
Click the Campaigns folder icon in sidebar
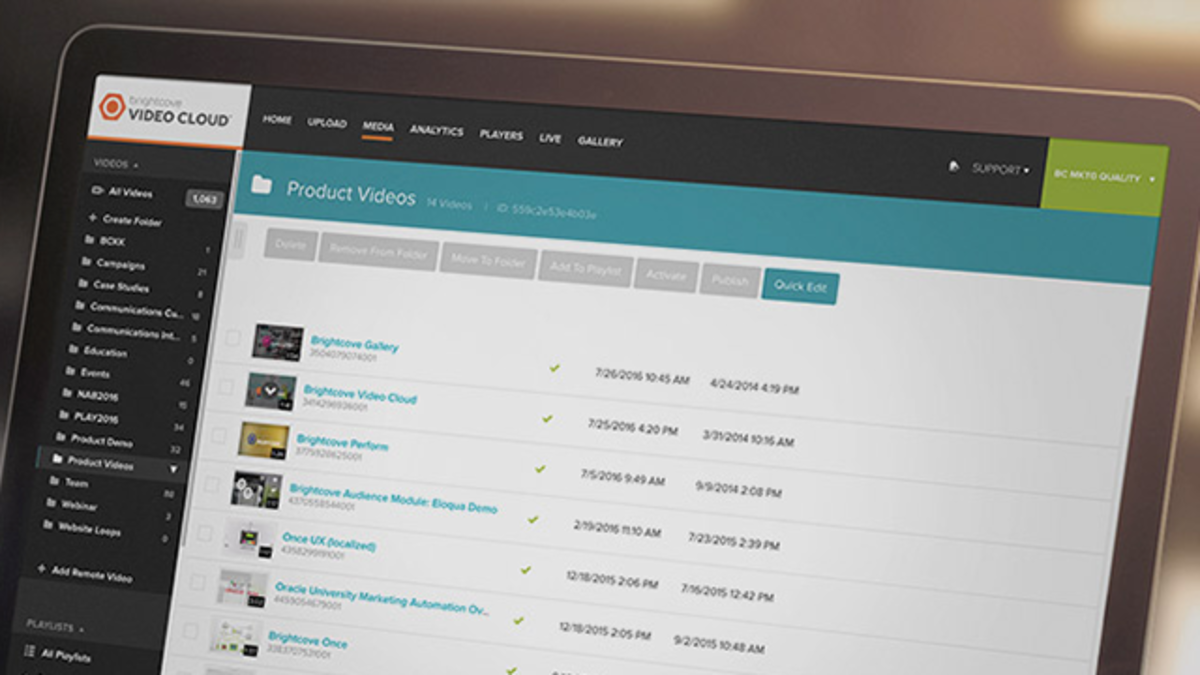[85, 263]
